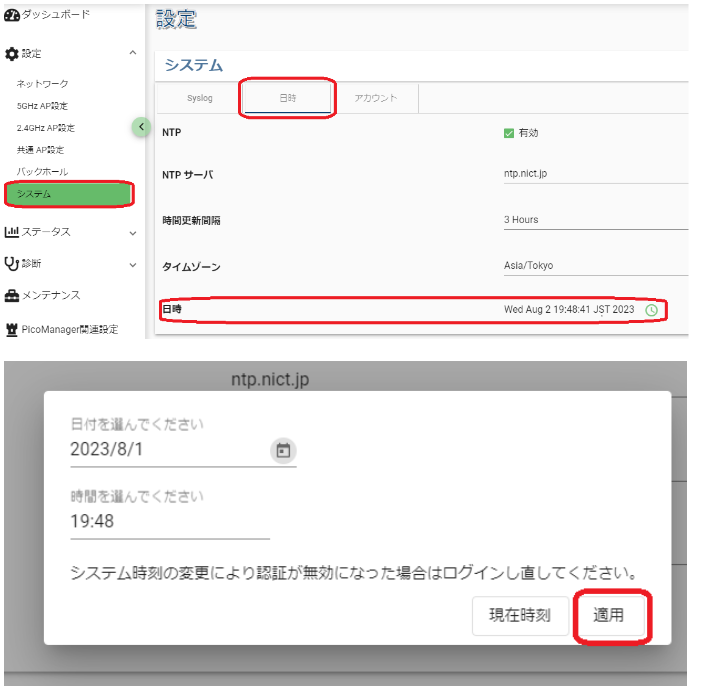Open the maintenance menu label
This screenshot has width=703, height=689.
[x=51, y=295]
